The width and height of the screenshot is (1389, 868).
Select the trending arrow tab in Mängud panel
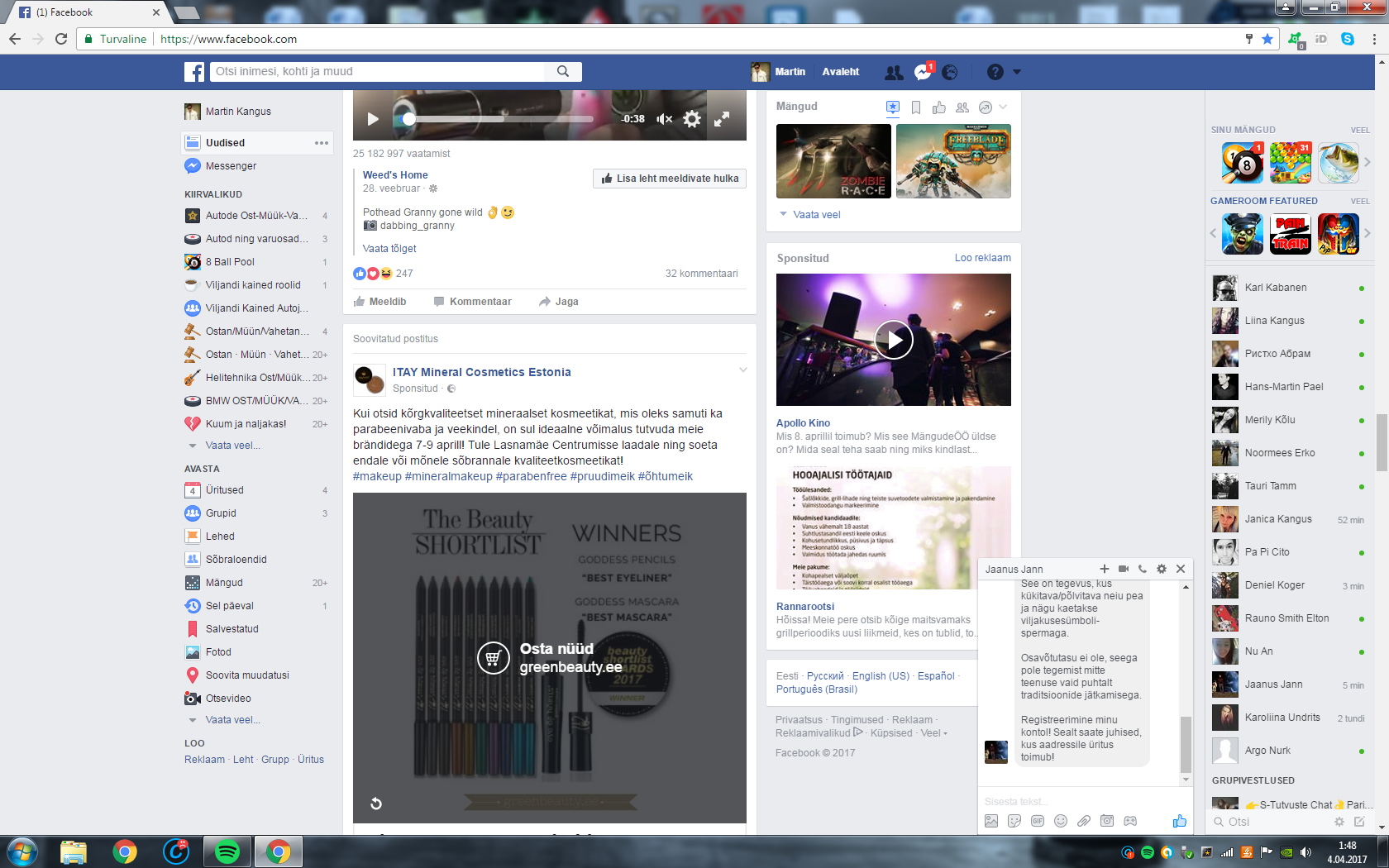tap(985, 107)
